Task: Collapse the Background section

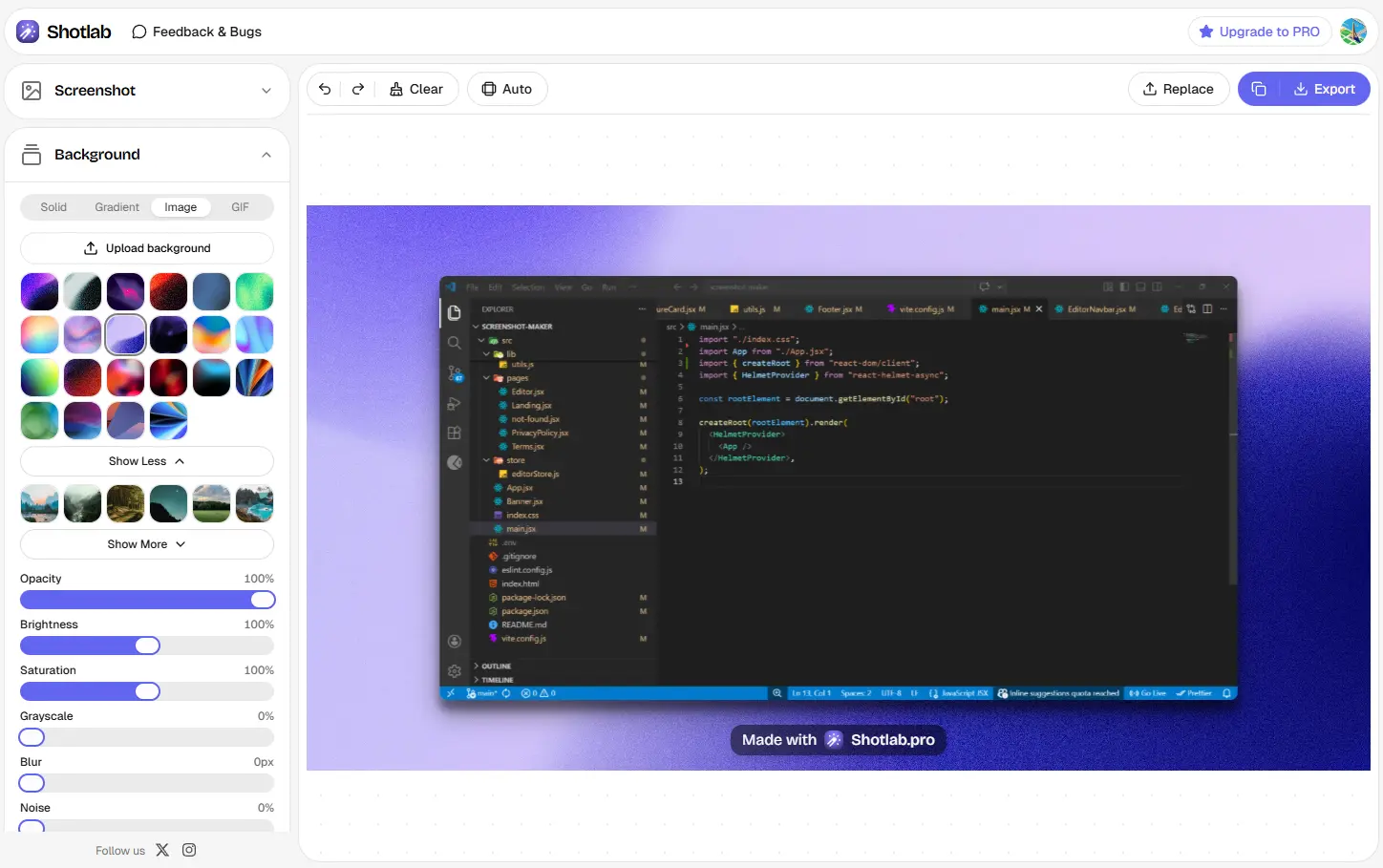Action: (x=147, y=155)
